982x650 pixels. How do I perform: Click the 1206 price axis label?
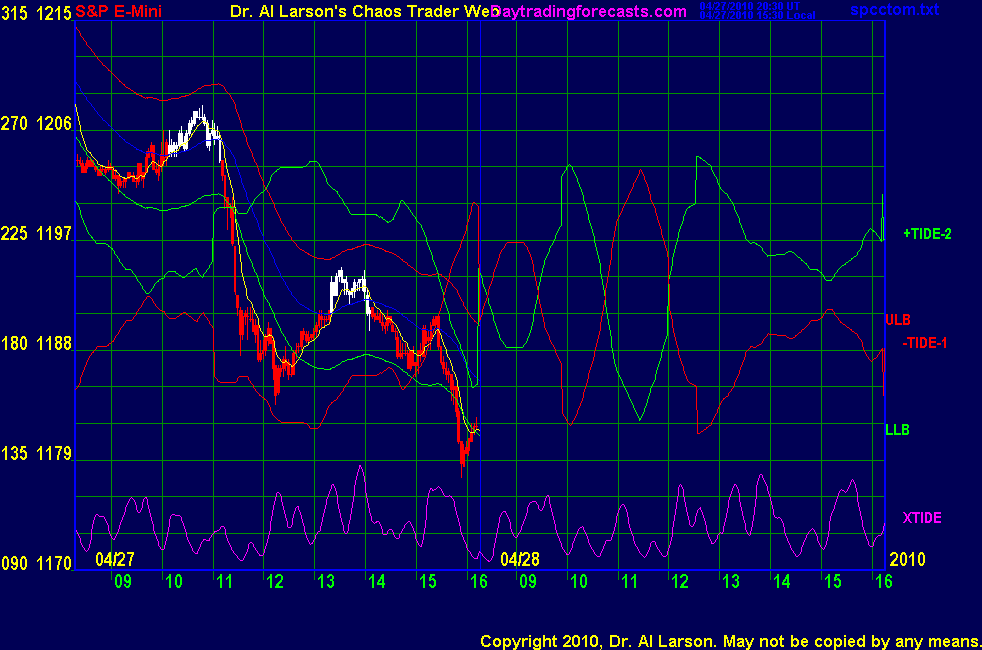coord(54,124)
